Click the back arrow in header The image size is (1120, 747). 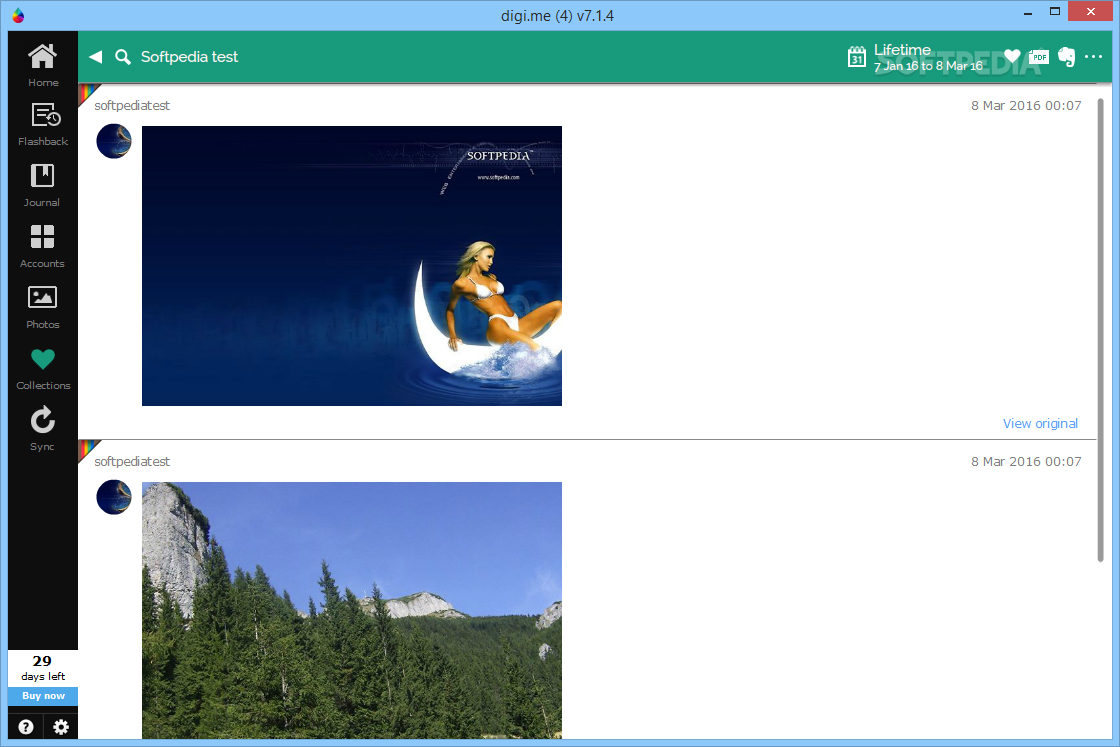95,56
